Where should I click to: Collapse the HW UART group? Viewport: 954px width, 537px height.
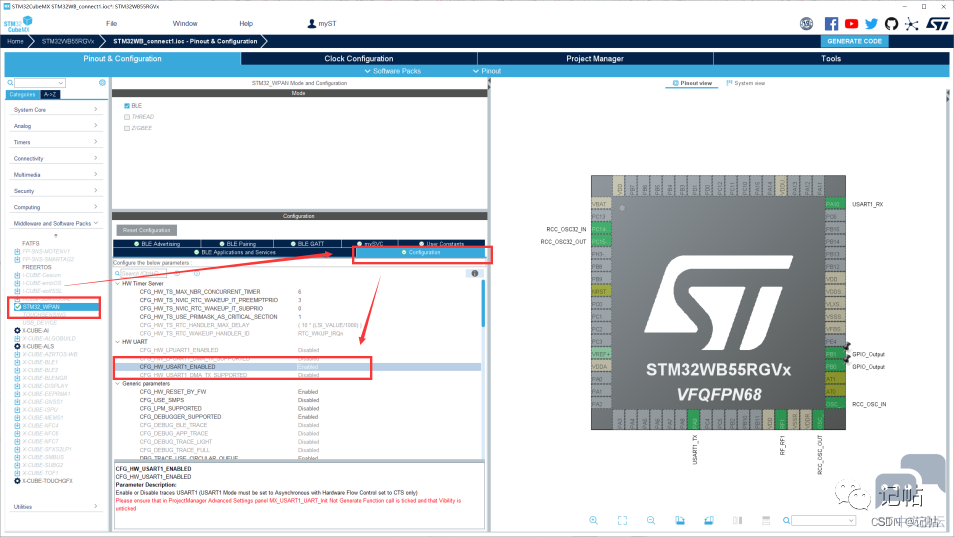coord(118,342)
